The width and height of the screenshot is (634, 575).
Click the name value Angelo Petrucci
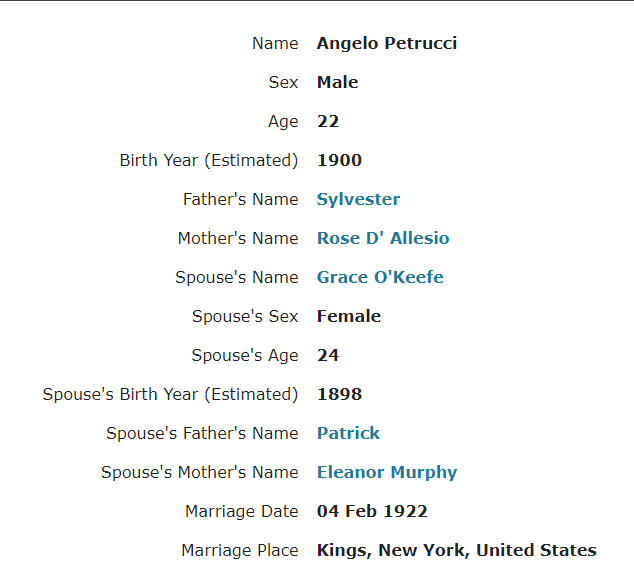click(x=387, y=43)
